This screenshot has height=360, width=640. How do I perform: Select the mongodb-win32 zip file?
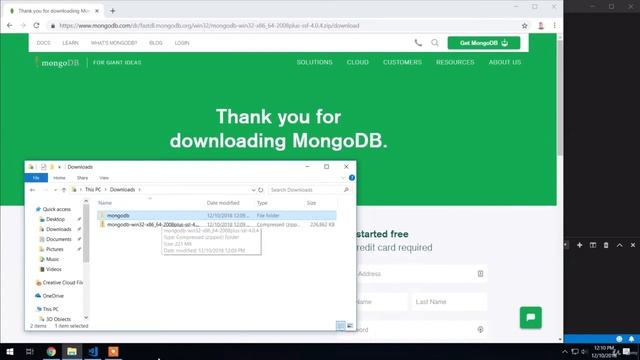tap(217, 224)
